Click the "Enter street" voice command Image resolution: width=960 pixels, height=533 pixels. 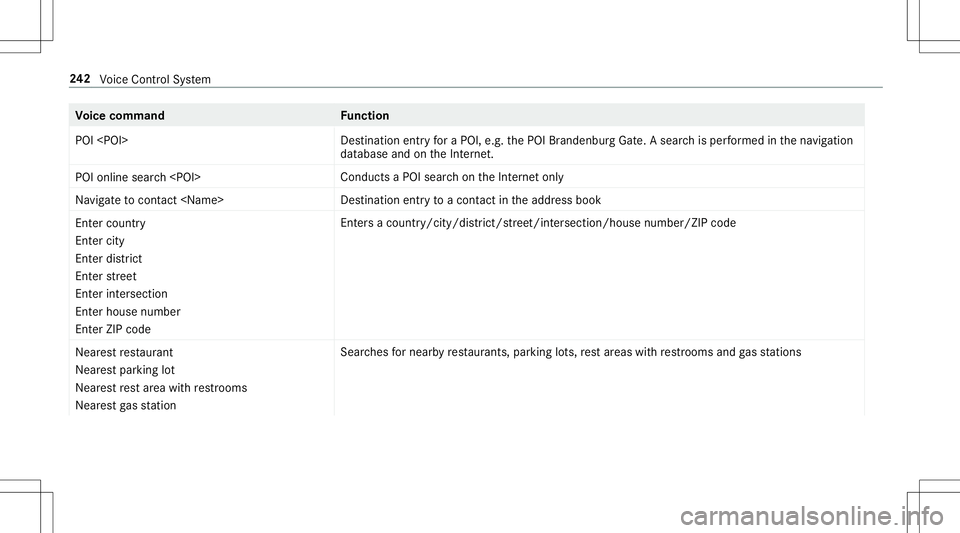pyautogui.click(x=105, y=276)
